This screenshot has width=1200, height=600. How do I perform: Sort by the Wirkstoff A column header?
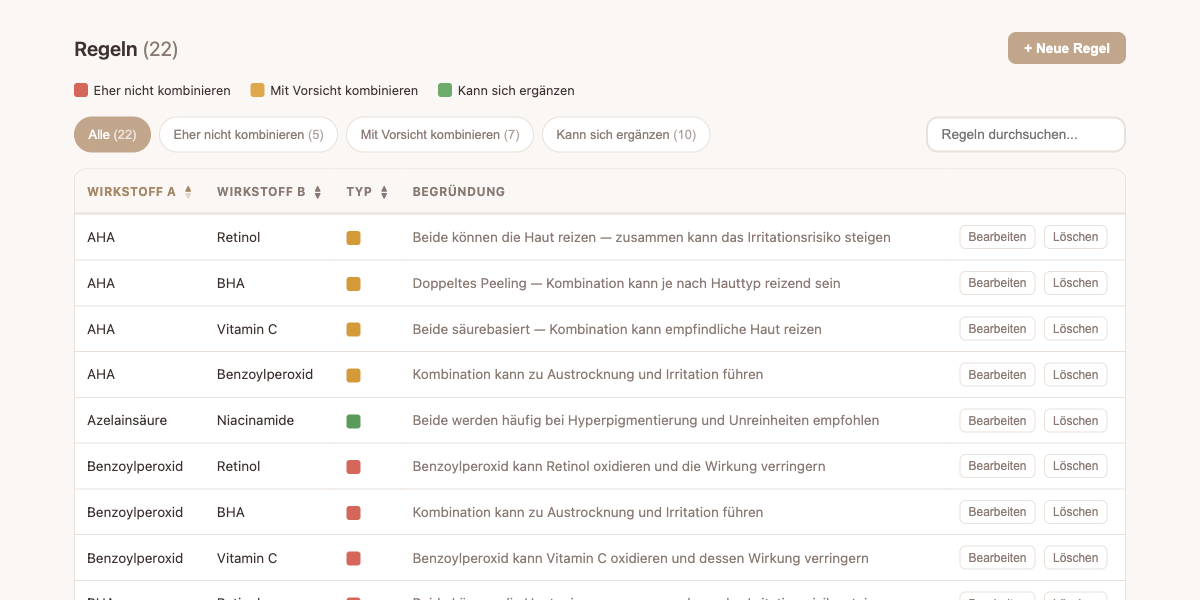(x=139, y=191)
